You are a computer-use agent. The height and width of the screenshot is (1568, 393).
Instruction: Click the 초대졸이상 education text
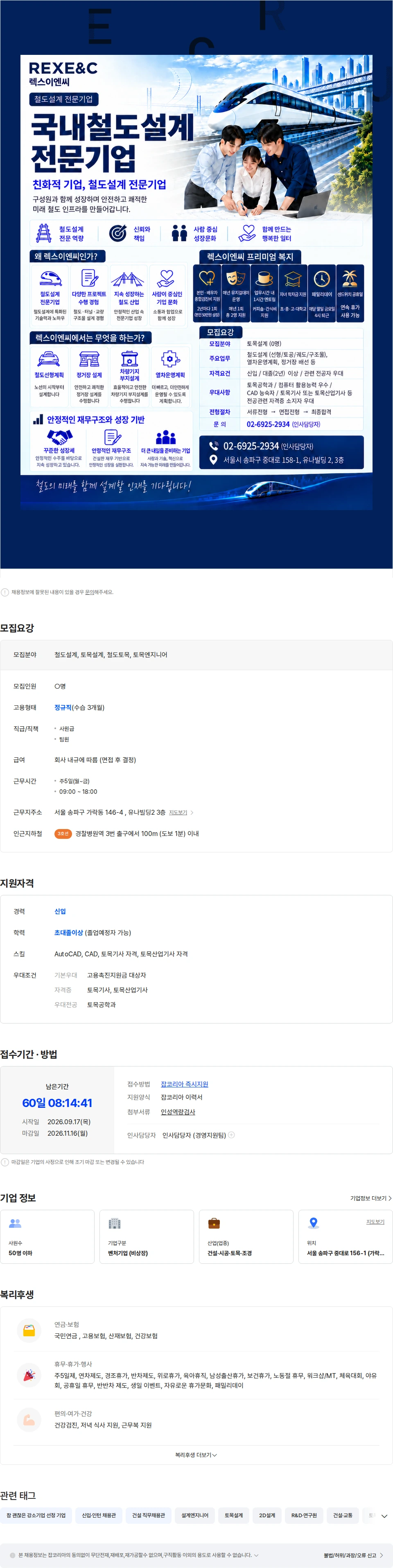(68, 933)
